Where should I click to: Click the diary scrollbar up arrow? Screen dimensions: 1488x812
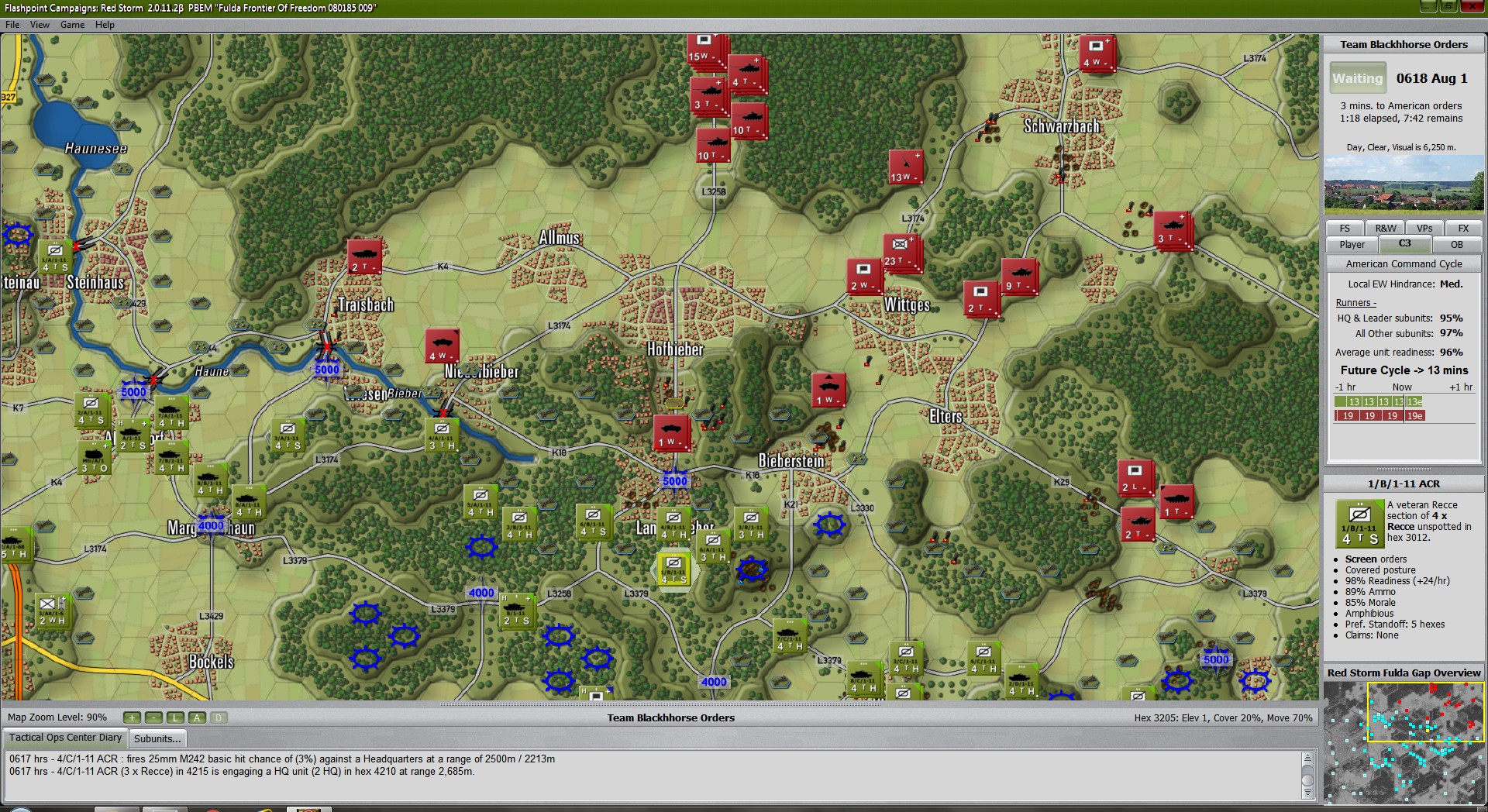click(1307, 758)
